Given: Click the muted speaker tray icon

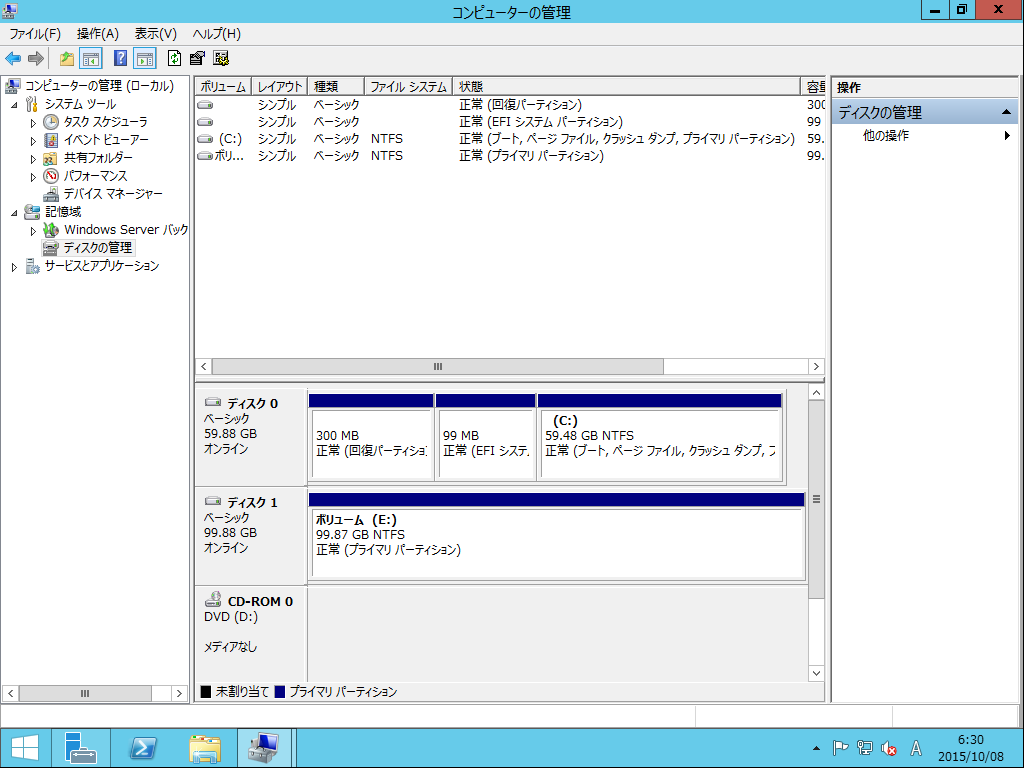Looking at the screenshot, I should [888, 748].
